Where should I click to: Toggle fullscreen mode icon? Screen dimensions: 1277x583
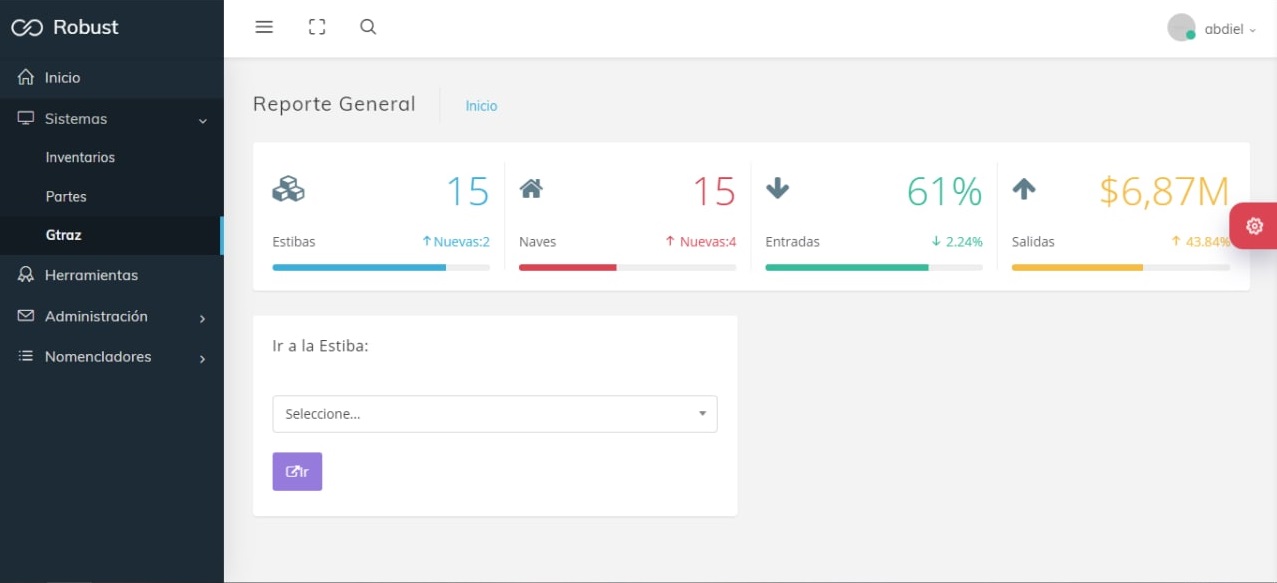point(317,27)
